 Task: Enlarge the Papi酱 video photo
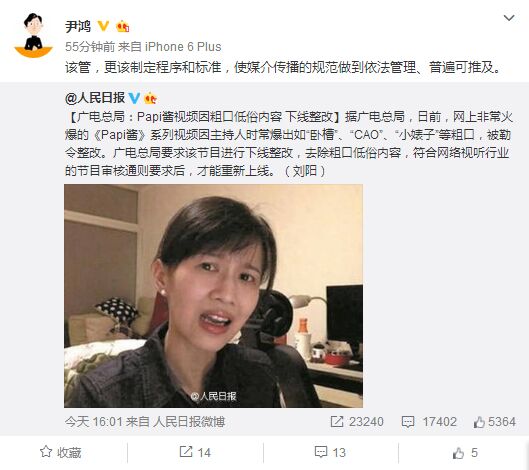(x=213, y=296)
